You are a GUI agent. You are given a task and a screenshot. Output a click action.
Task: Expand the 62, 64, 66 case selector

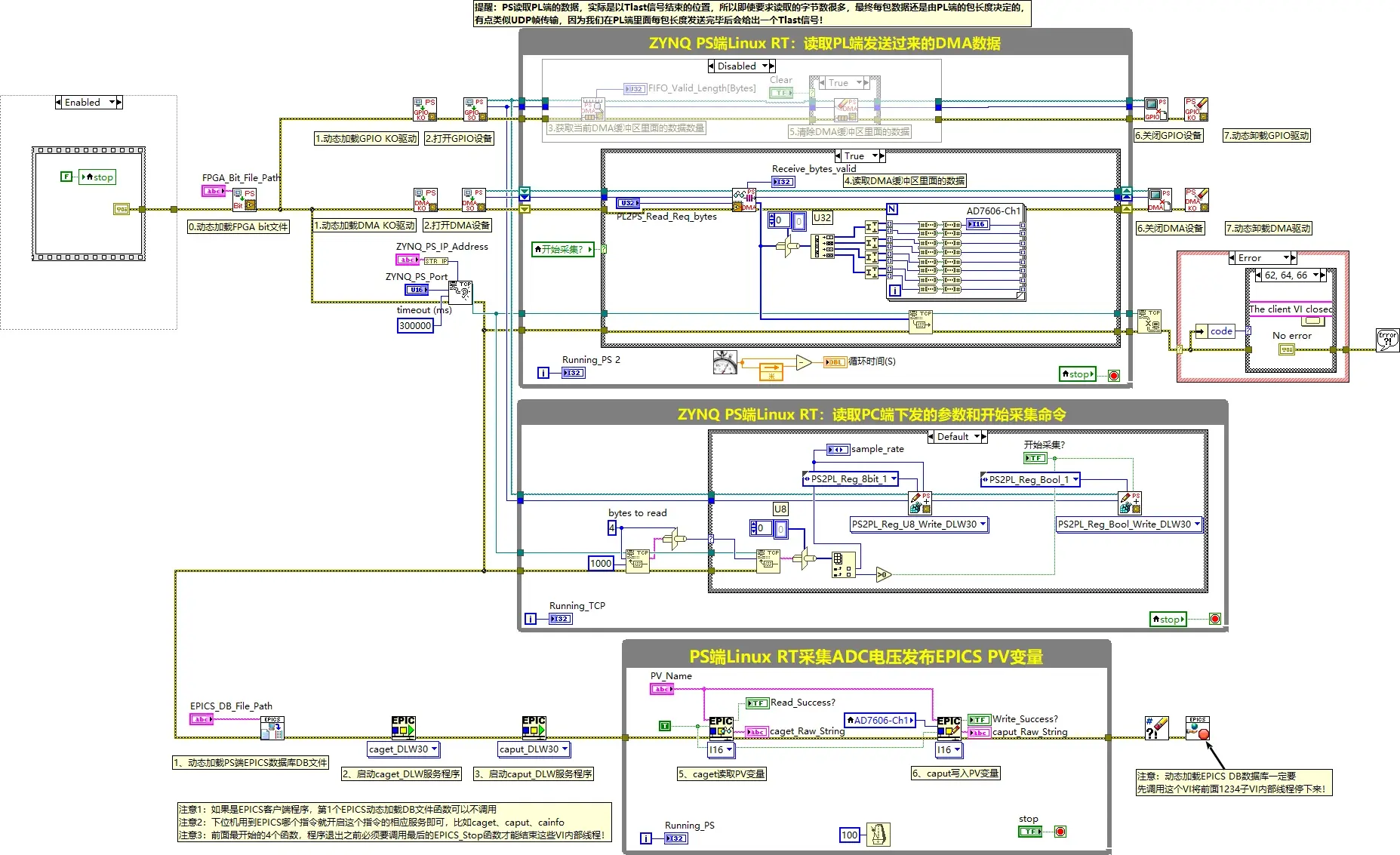click(x=1290, y=275)
